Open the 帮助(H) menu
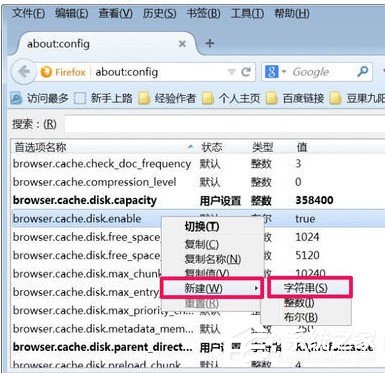Image resolution: width=385 pixels, height=373 pixels. [x=291, y=13]
